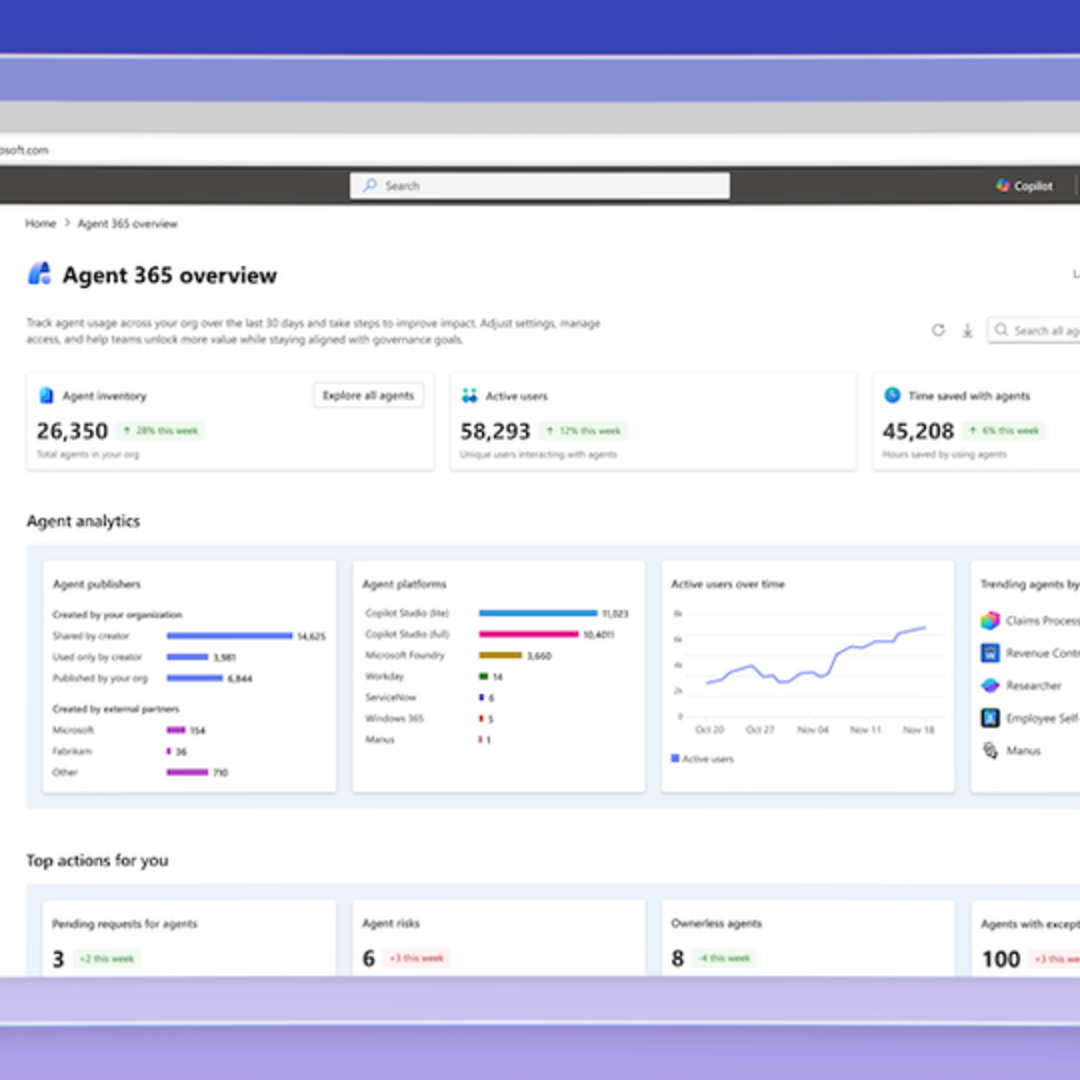Click the Other external partners bar
The width and height of the screenshot is (1080, 1080).
(187, 772)
